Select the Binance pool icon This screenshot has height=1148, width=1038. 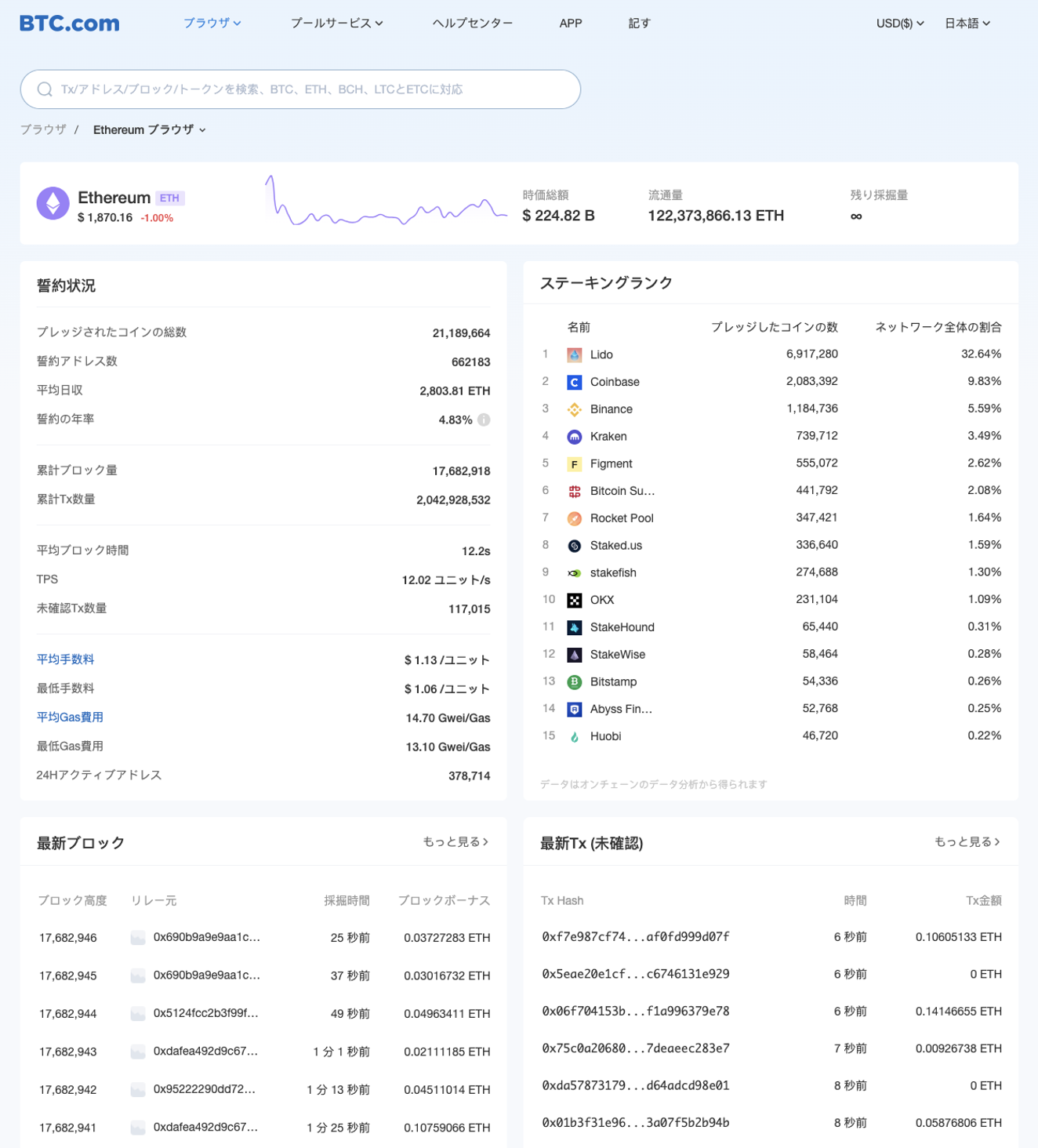pyautogui.click(x=573, y=409)
